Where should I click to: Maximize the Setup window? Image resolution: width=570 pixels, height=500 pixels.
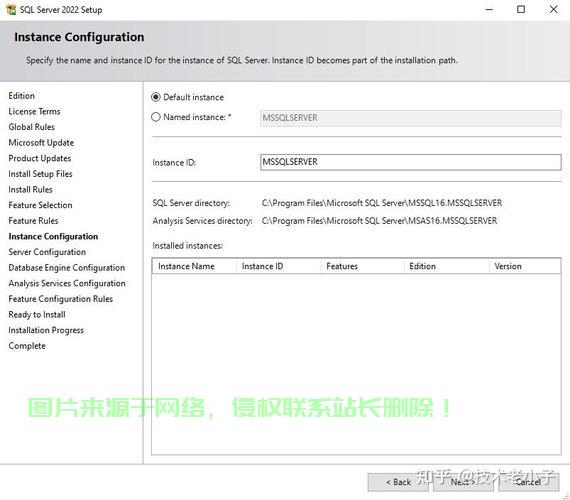(521, 9)
